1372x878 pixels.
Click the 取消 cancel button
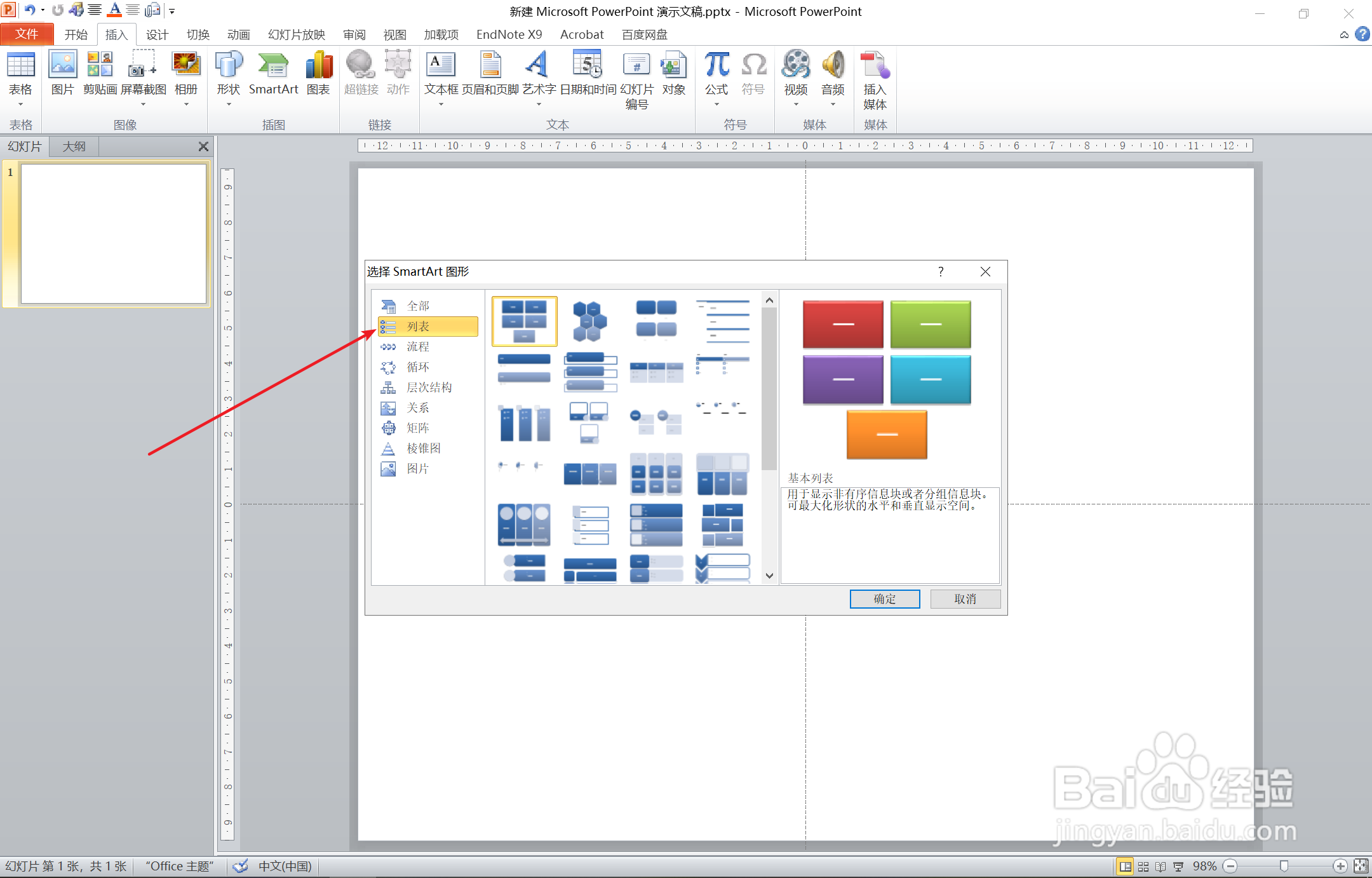point(965,599)
